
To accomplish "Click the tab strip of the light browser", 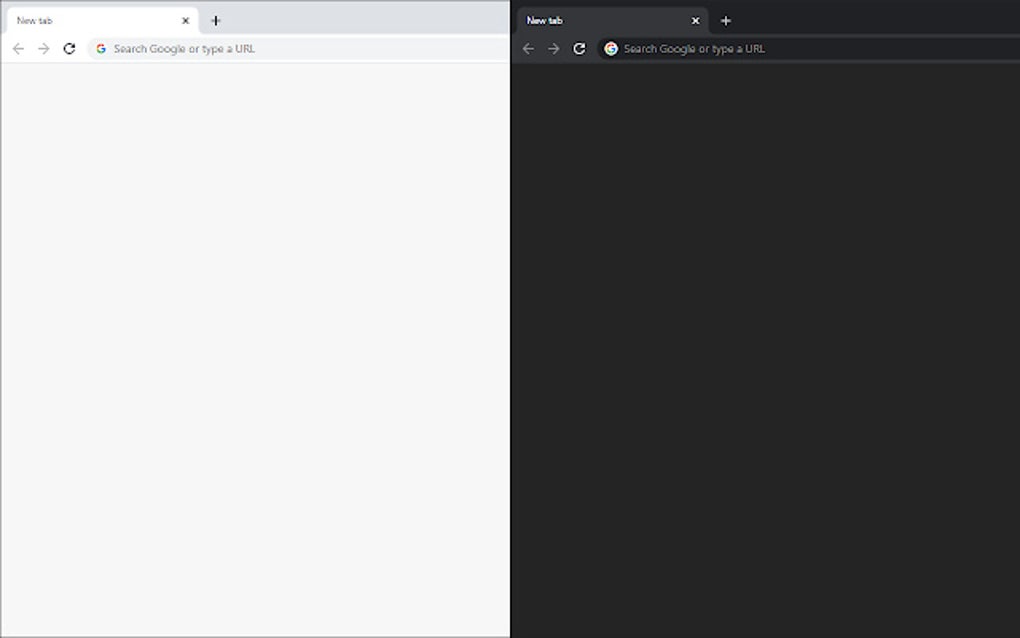I will click(350, 20).
